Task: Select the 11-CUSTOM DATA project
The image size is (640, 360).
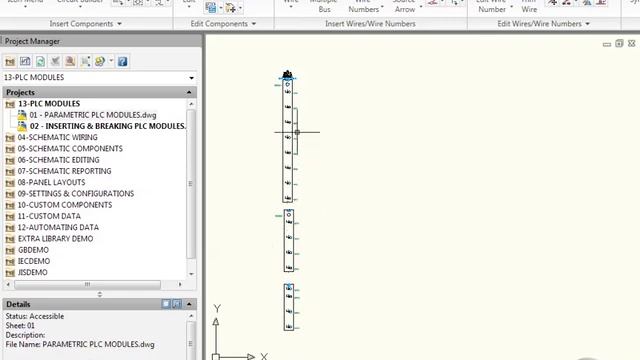Action: pos(49,216)
